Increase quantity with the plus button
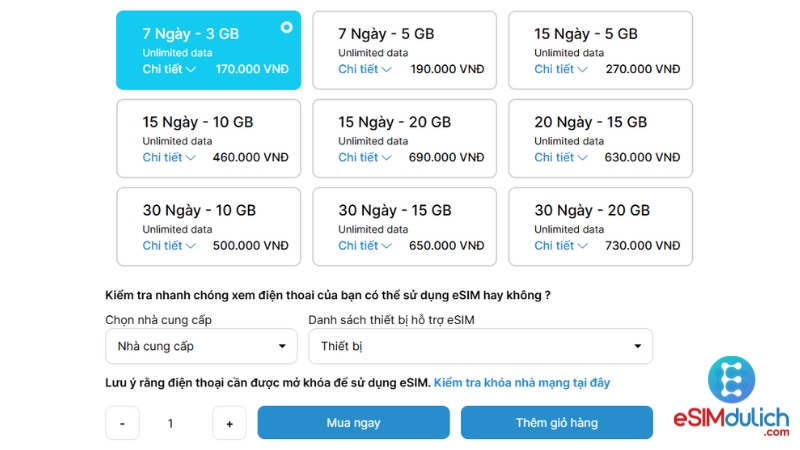 [x=229, y=423]
